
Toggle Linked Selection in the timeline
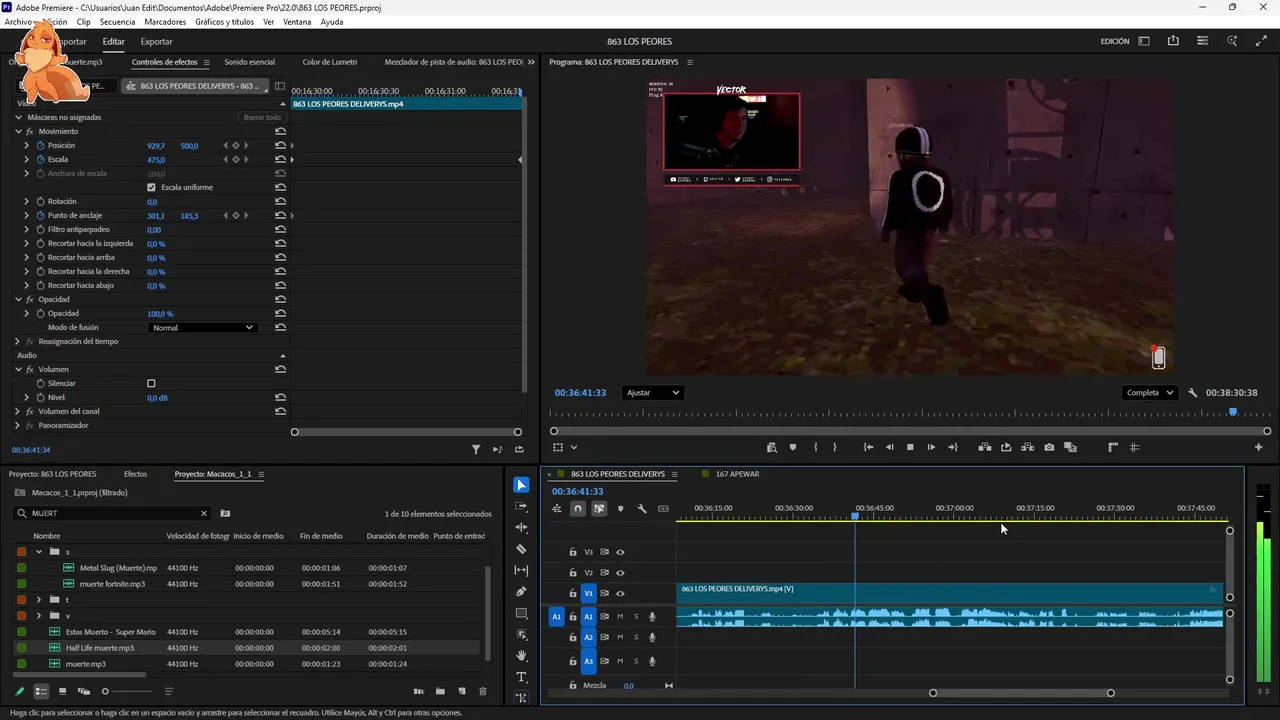tap(599, 509)
